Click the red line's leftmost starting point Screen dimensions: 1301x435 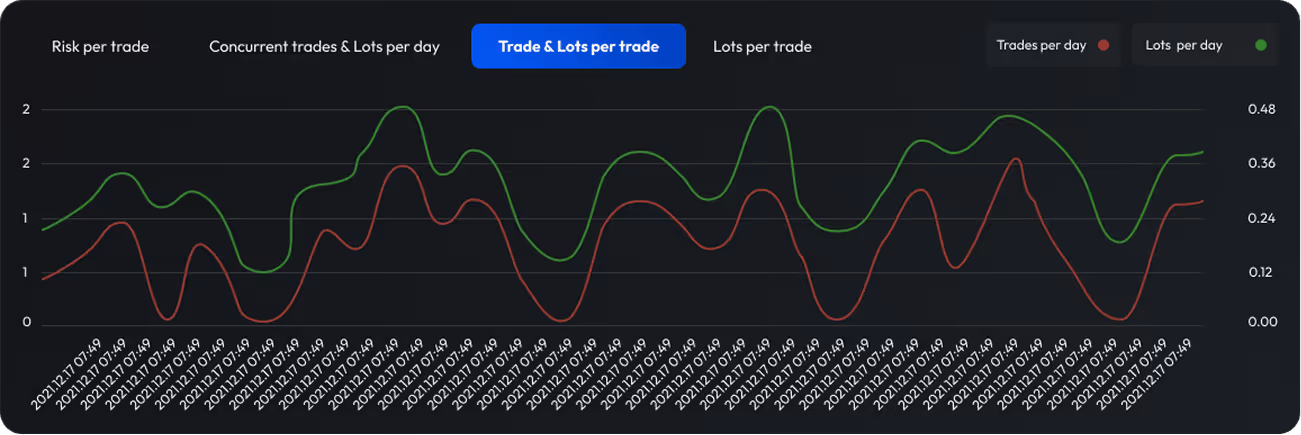(42, 279)
